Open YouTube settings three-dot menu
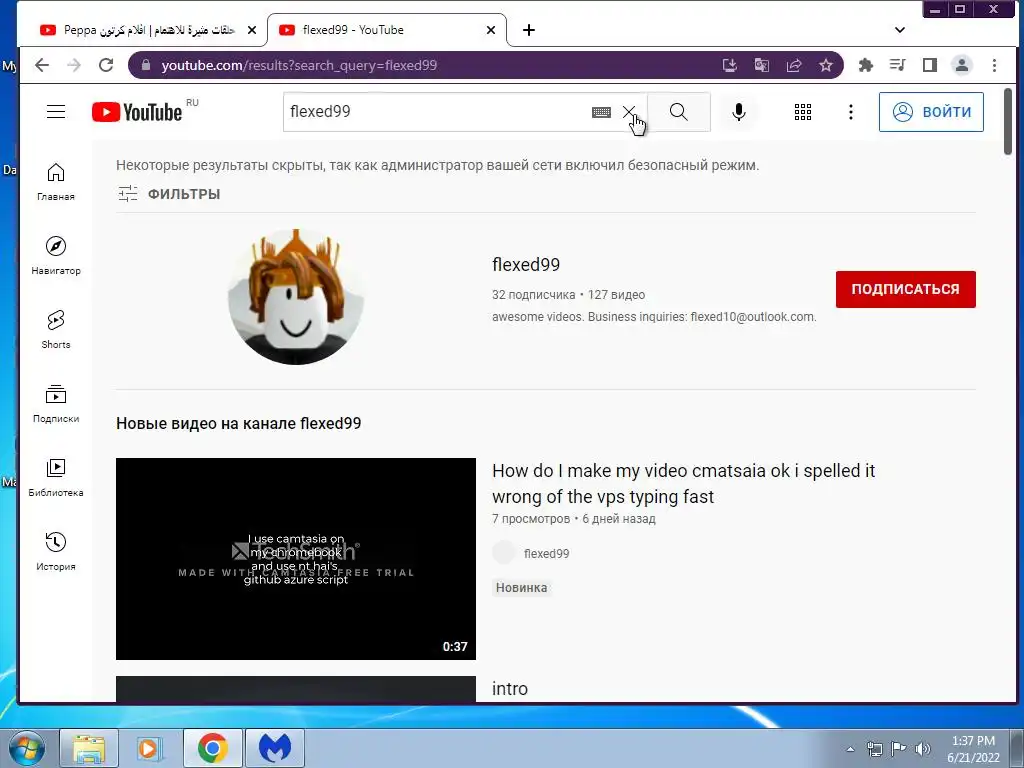This screenshot has height=768, width=1024. pos(850,112)
